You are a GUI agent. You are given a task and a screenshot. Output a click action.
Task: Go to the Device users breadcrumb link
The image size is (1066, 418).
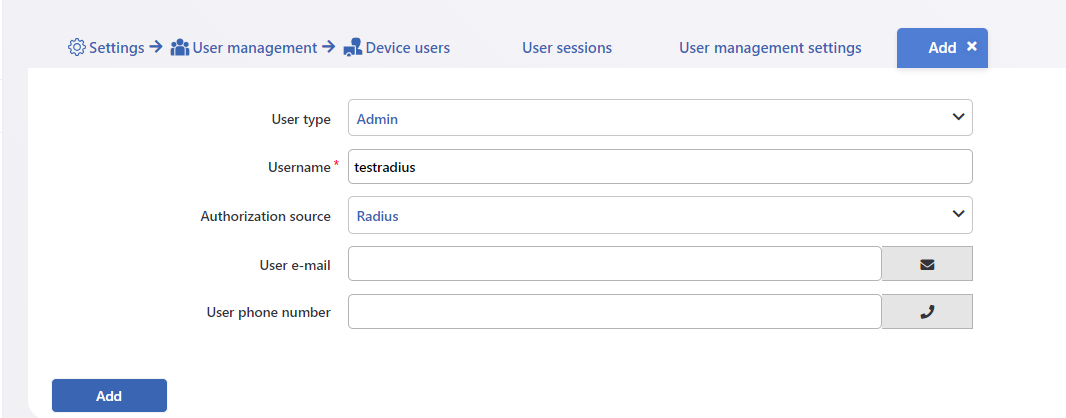pos(407,48)
